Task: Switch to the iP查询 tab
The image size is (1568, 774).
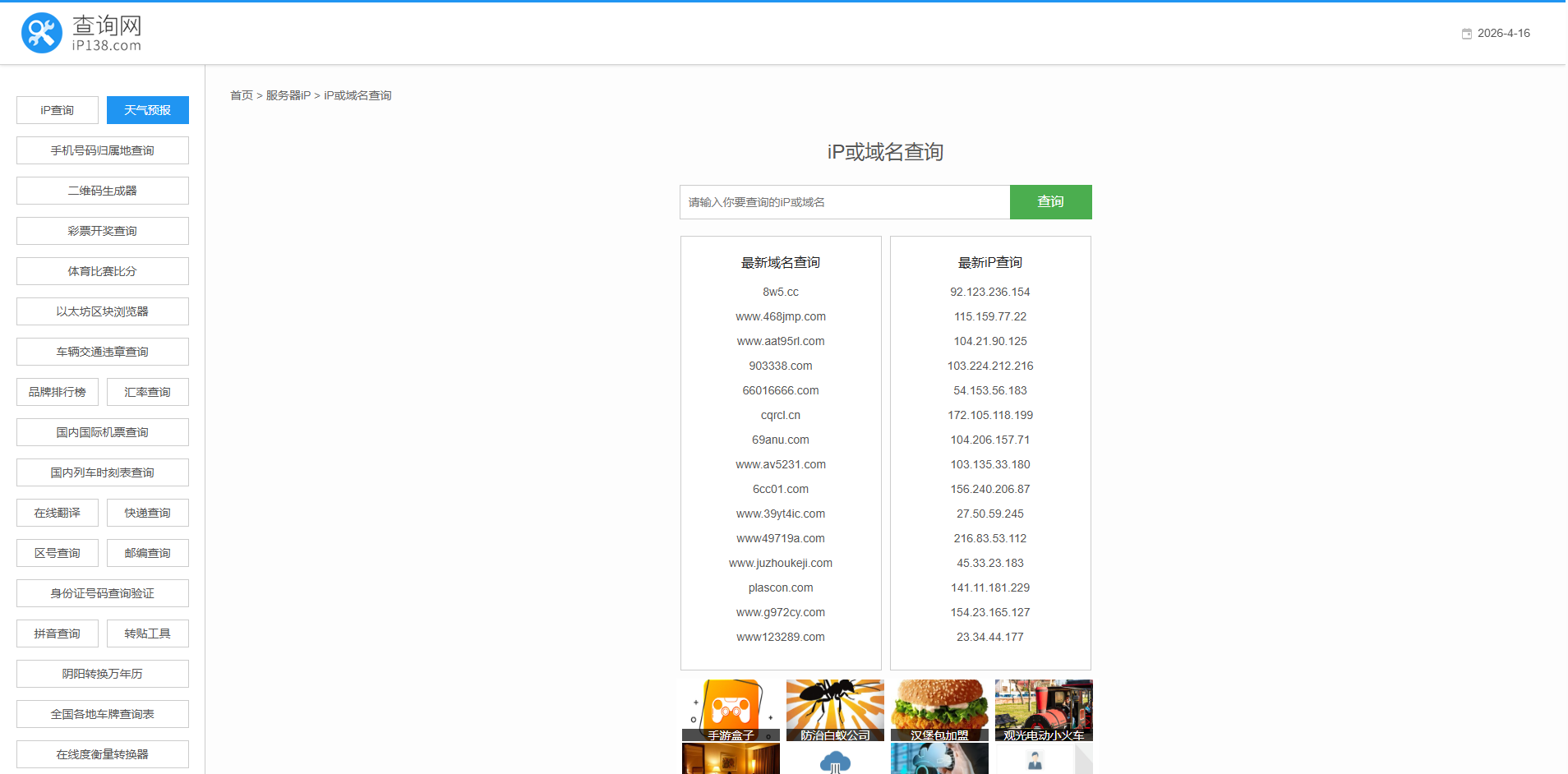Action: coord(57,109)
